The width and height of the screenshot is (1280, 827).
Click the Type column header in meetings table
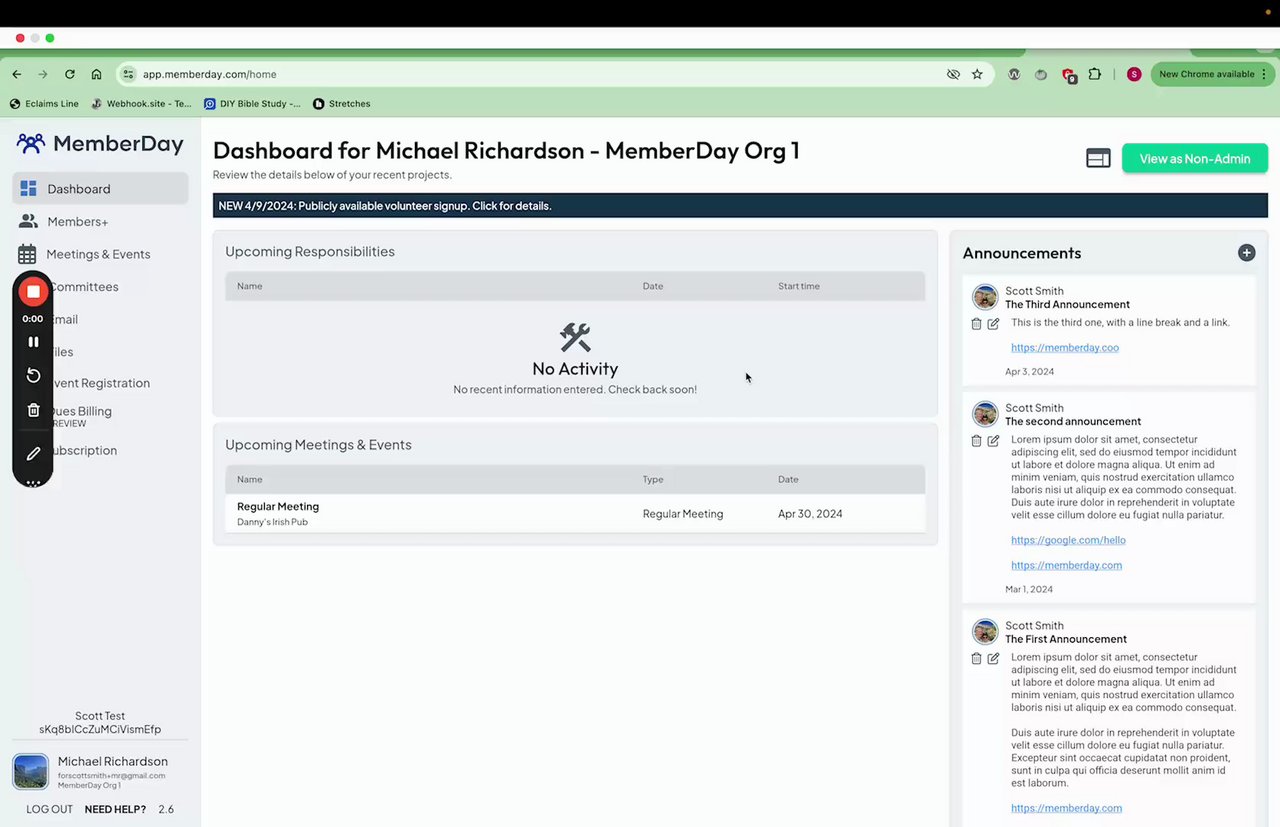[653, 479]
